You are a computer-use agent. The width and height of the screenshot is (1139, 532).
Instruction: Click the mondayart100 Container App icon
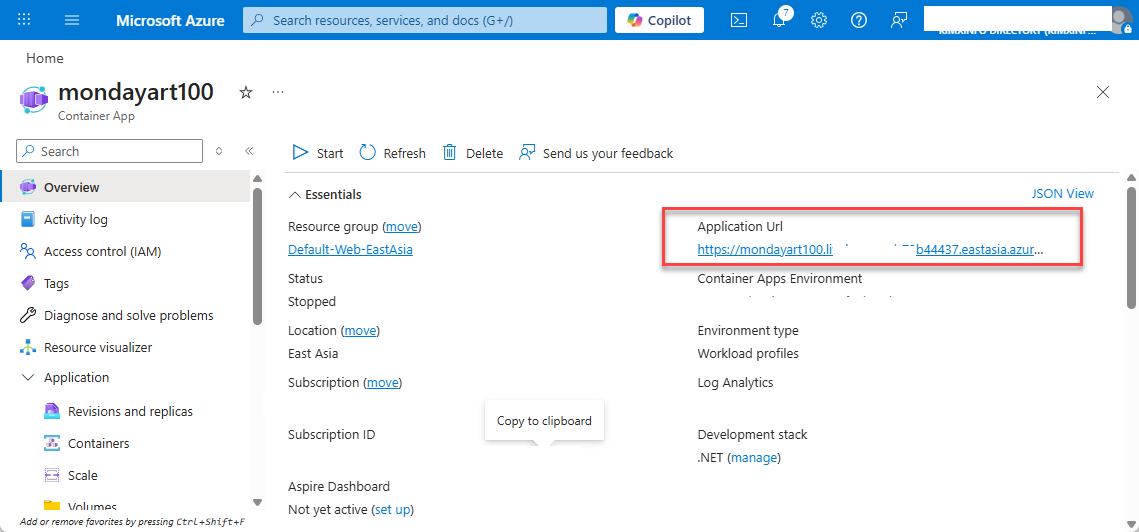point(33,100)
